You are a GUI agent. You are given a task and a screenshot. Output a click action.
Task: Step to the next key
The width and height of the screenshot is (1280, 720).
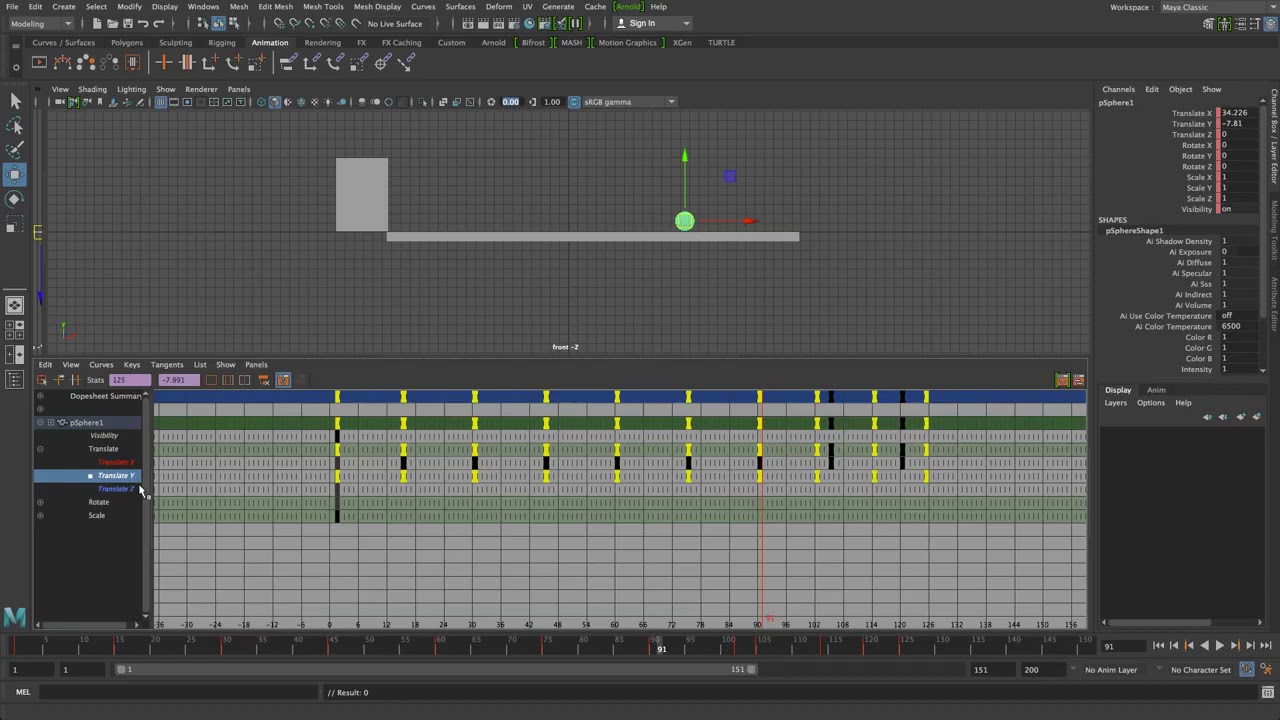[x=1234, y=646]
